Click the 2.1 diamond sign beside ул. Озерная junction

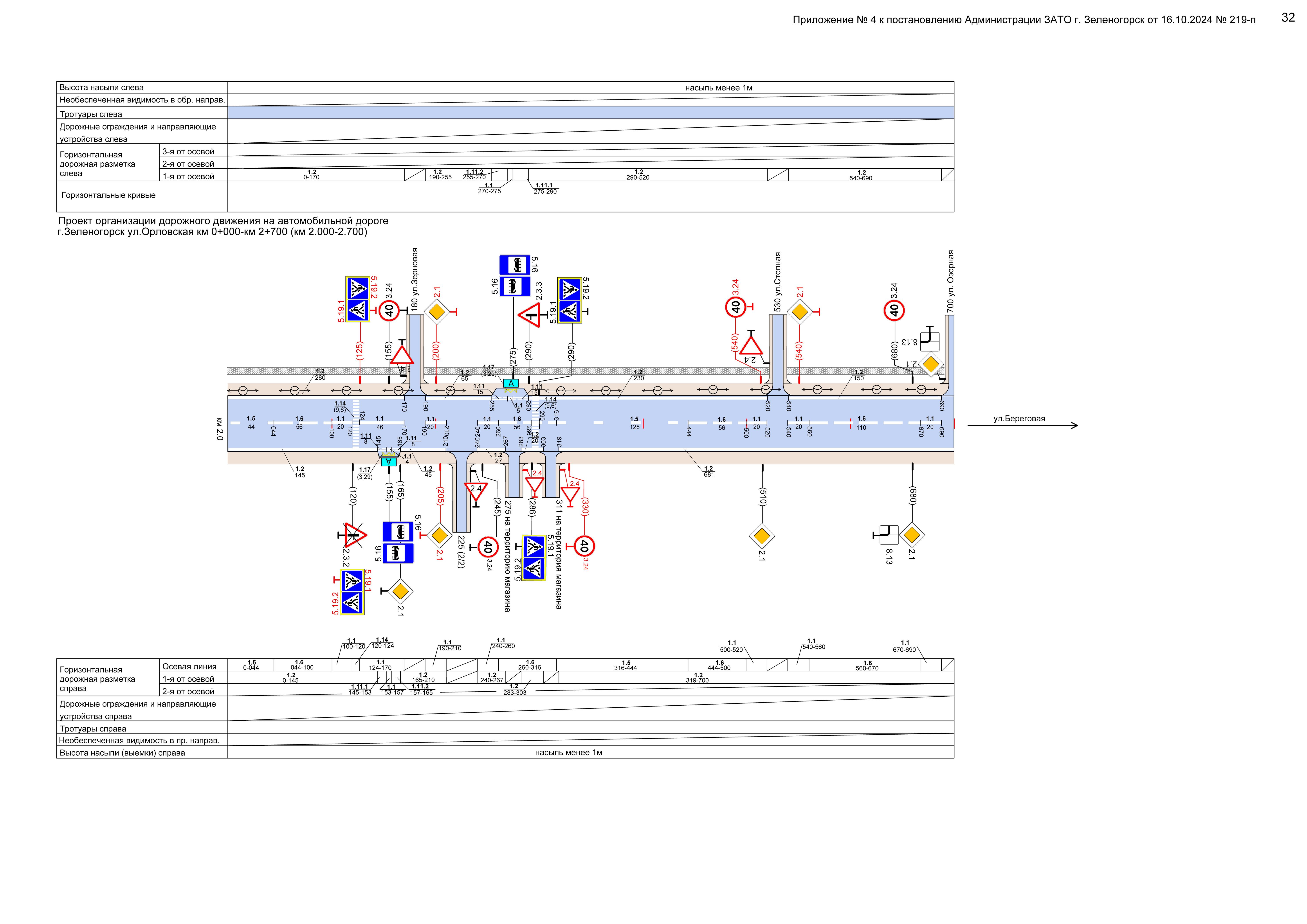(x=930, y=364)
